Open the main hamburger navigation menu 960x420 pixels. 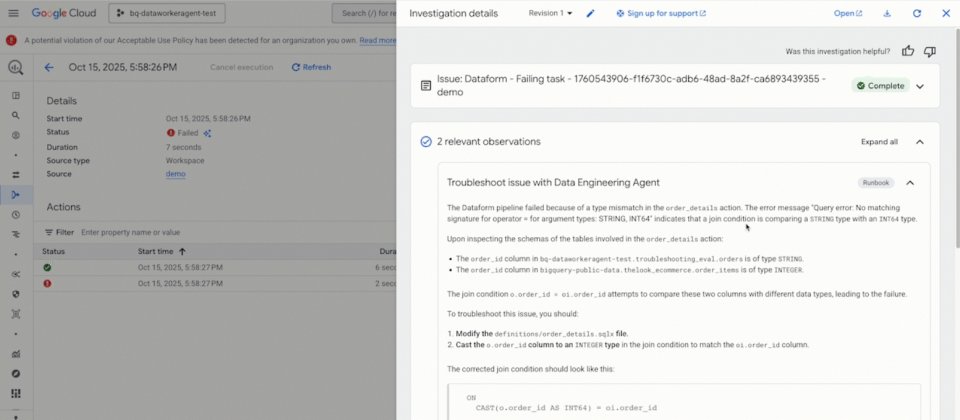coord(12,14)
